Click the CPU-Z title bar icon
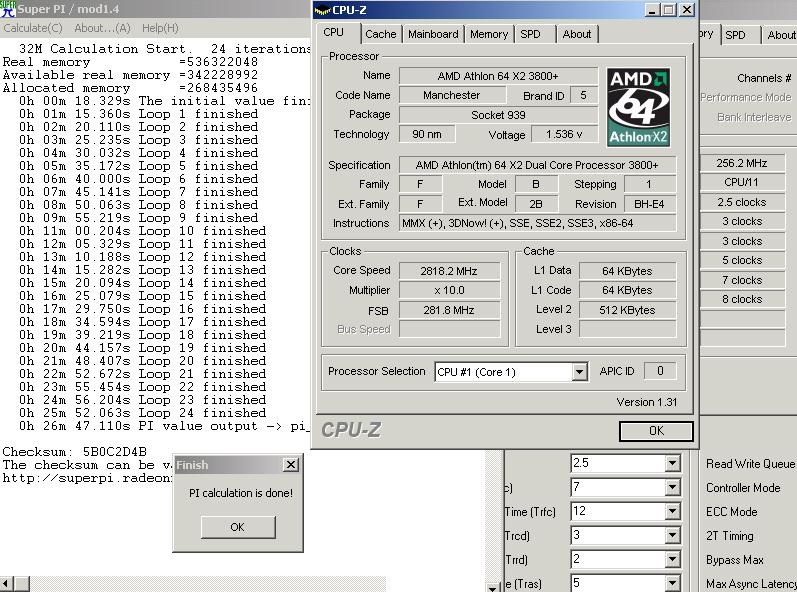 [x=322, y=10]
